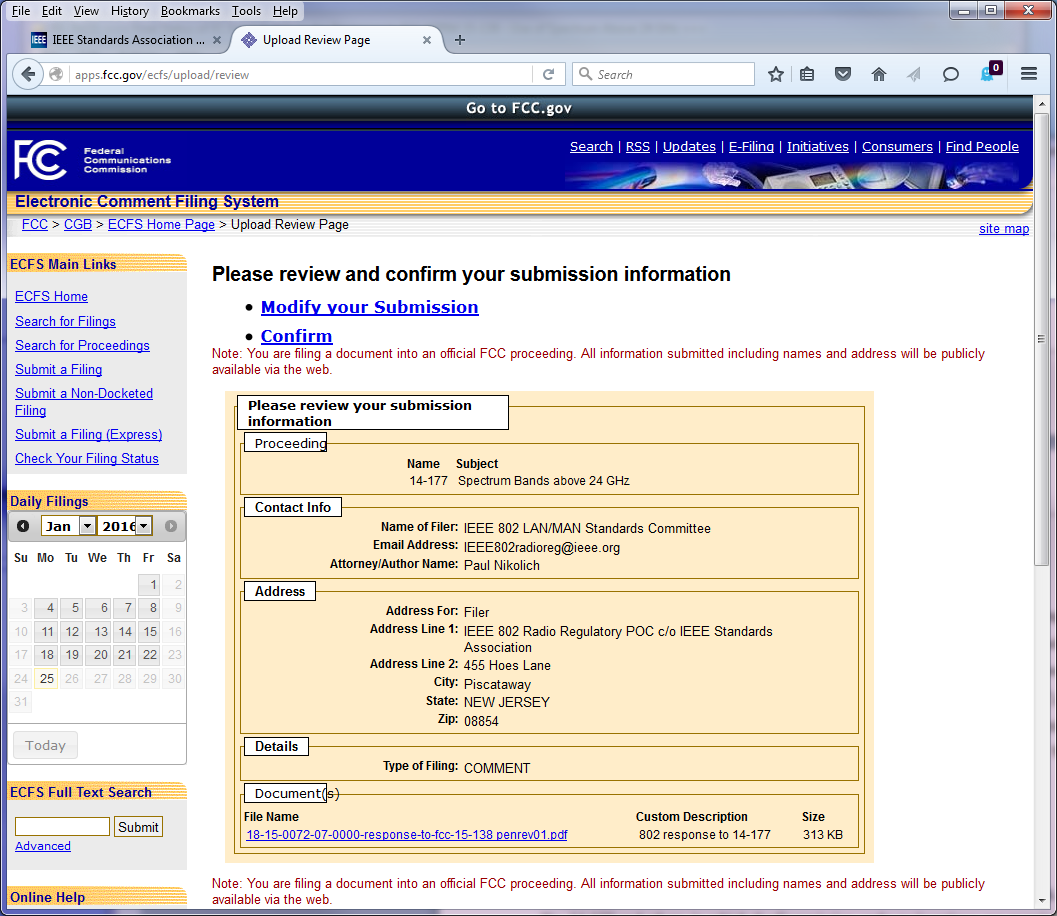
Task: Click Modify your Submission link
Action: [369, 307]
